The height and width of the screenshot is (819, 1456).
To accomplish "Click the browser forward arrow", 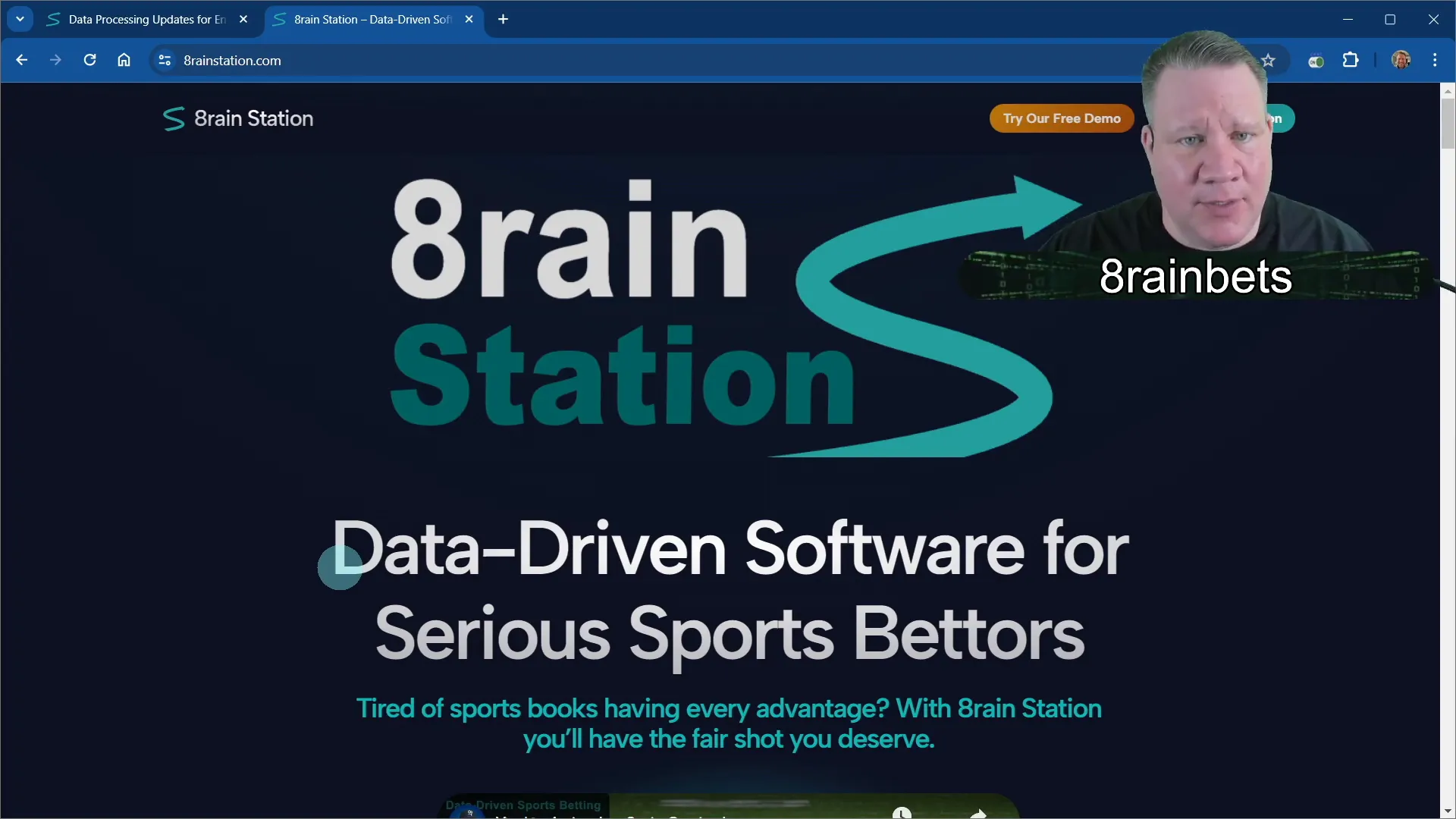I will [55, 60].
